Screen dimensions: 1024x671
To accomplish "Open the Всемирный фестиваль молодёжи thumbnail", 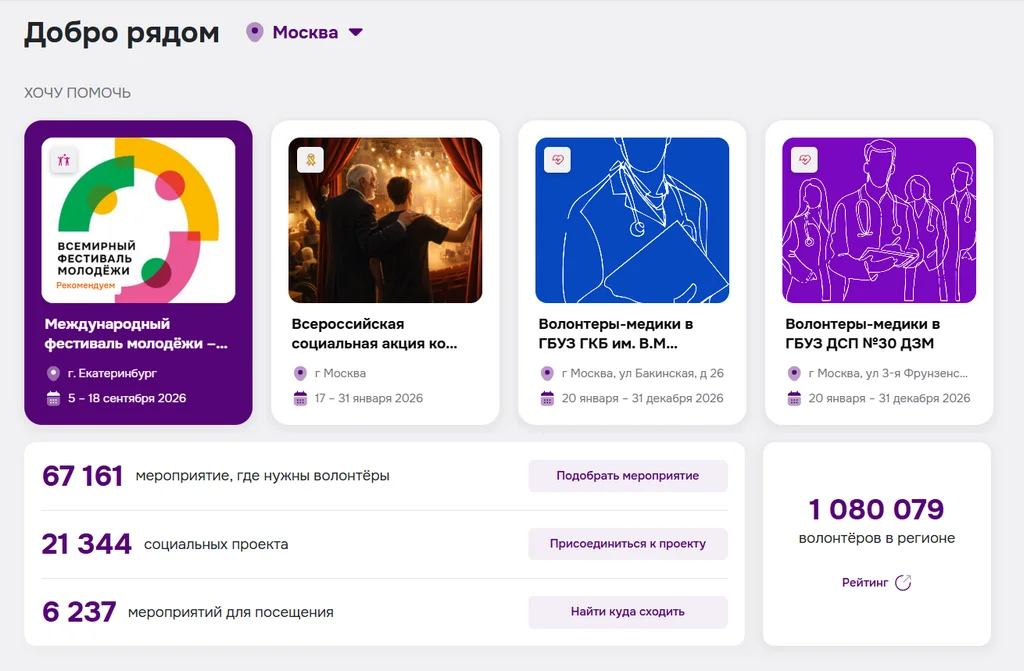I will (x=138, y=220).
